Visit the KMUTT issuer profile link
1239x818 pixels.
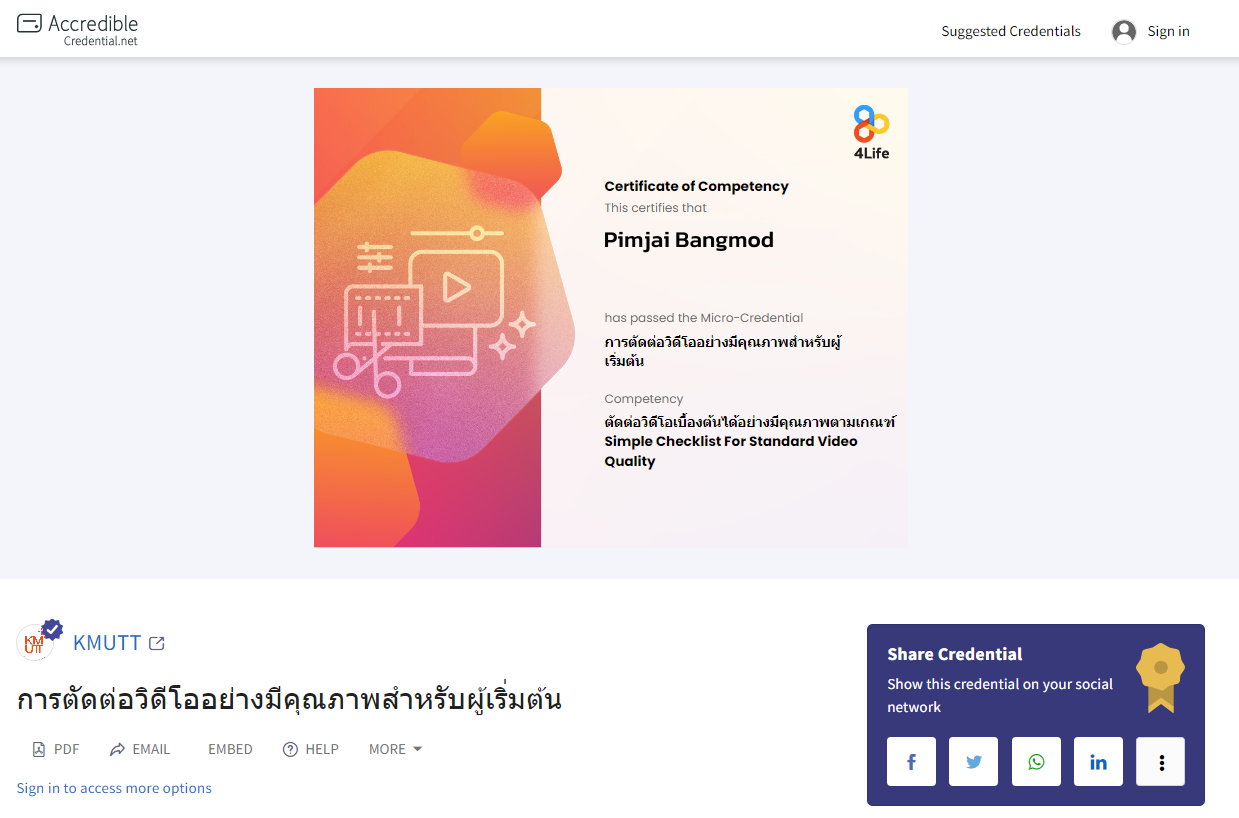(x=105, y=643)
